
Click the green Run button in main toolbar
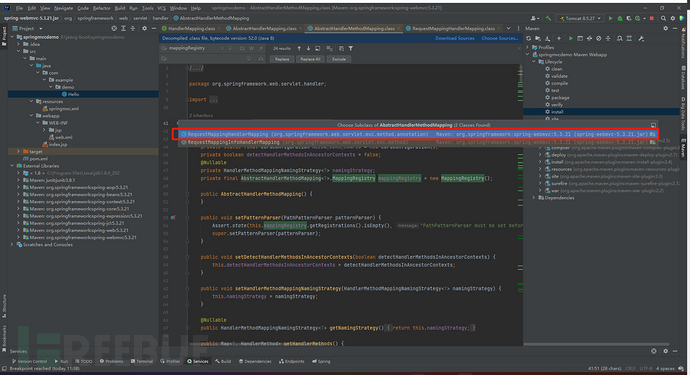(611, 18)
